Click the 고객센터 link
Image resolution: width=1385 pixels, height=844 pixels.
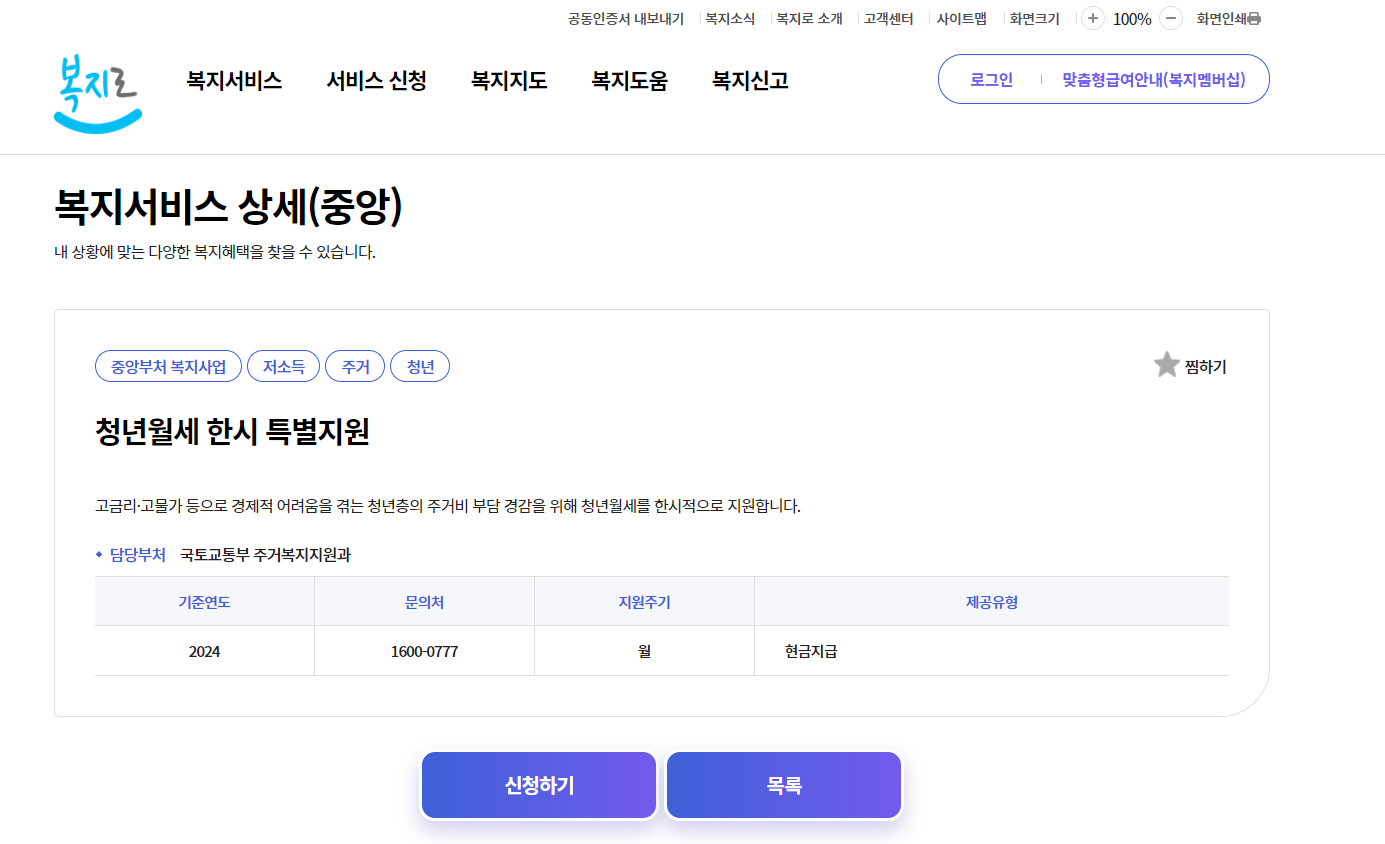(886, 18)
